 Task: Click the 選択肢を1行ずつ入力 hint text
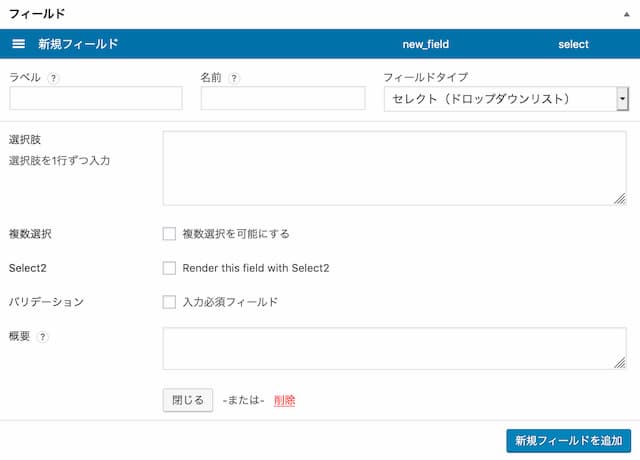coord(60,160)
